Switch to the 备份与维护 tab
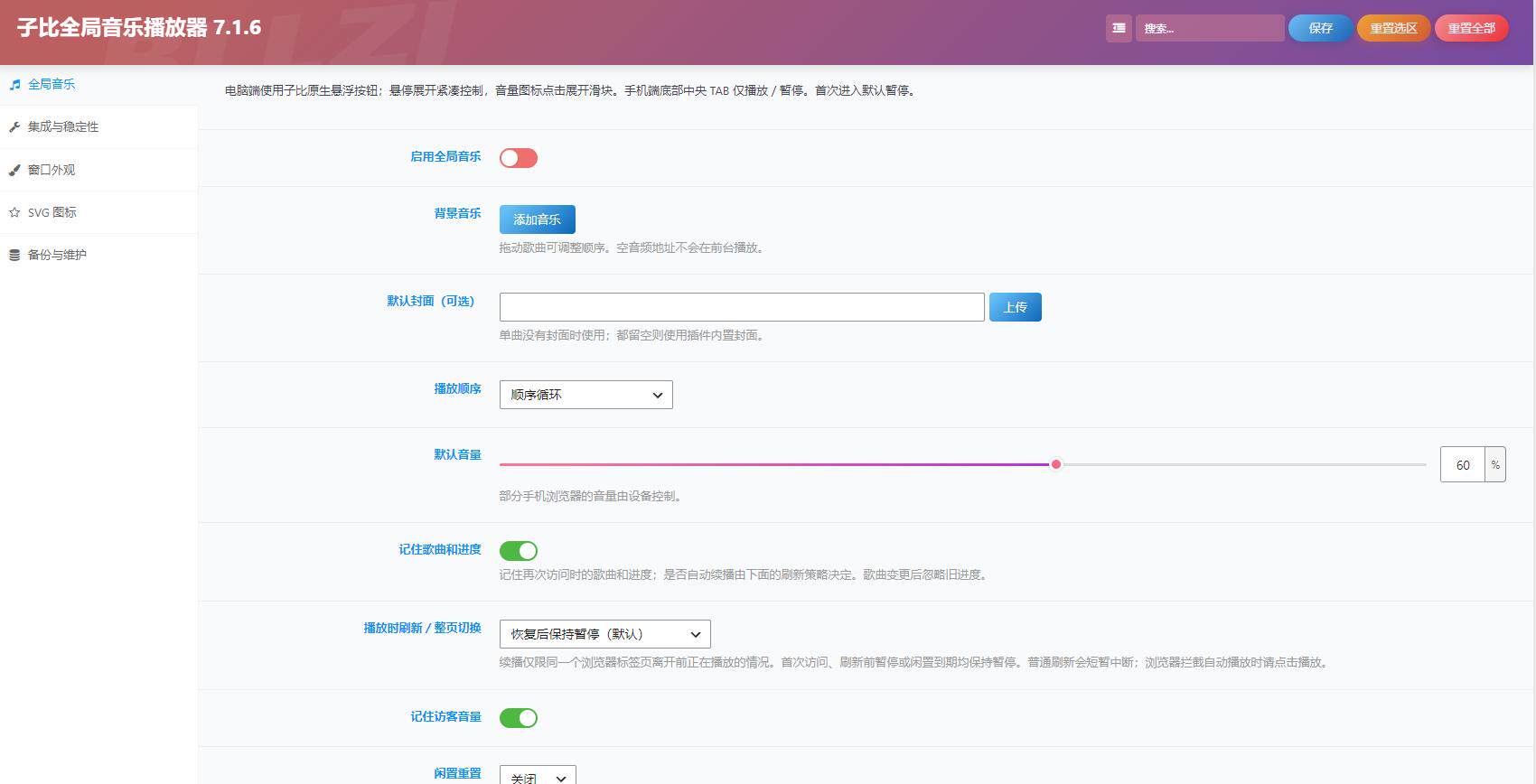Screen dimensions: 1536x784 (98, 255)
